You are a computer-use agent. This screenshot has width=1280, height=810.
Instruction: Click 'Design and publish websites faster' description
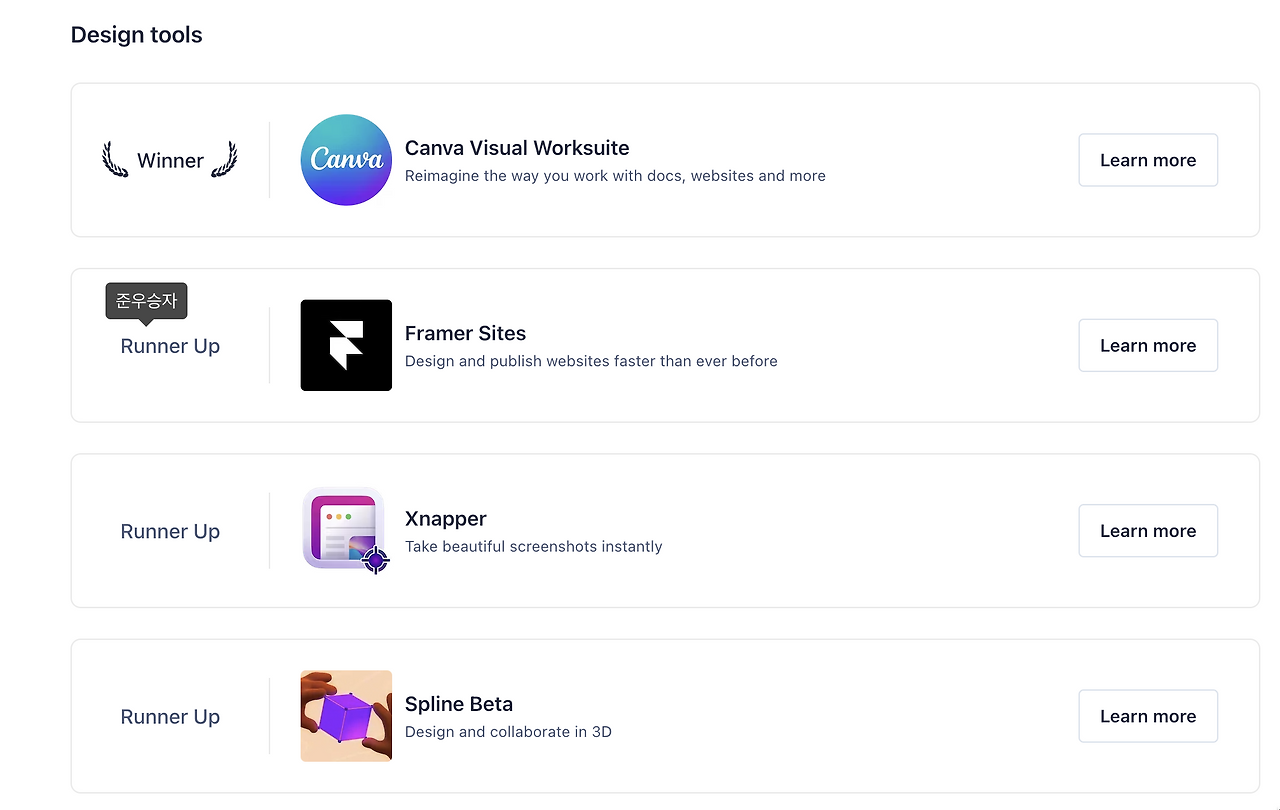pyautogui.click(x=591, y=361)
